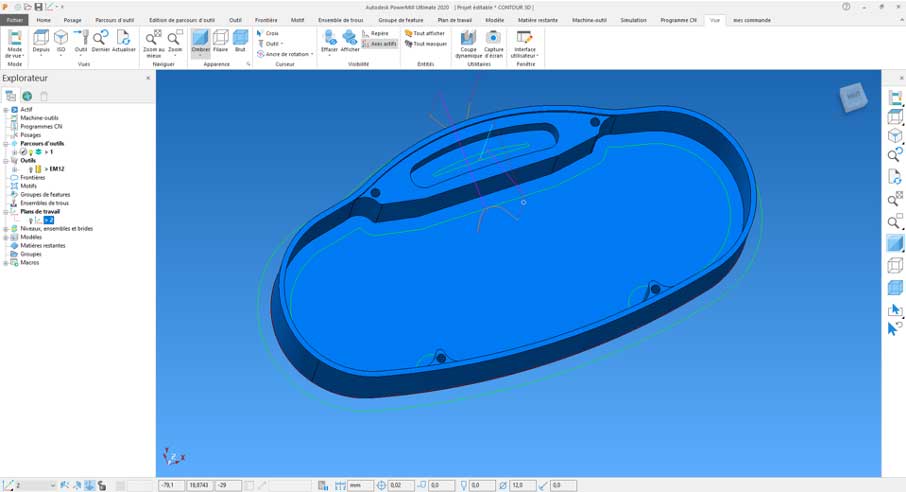Toggle the Axes actifs visibility option

[x=379, y=44]
